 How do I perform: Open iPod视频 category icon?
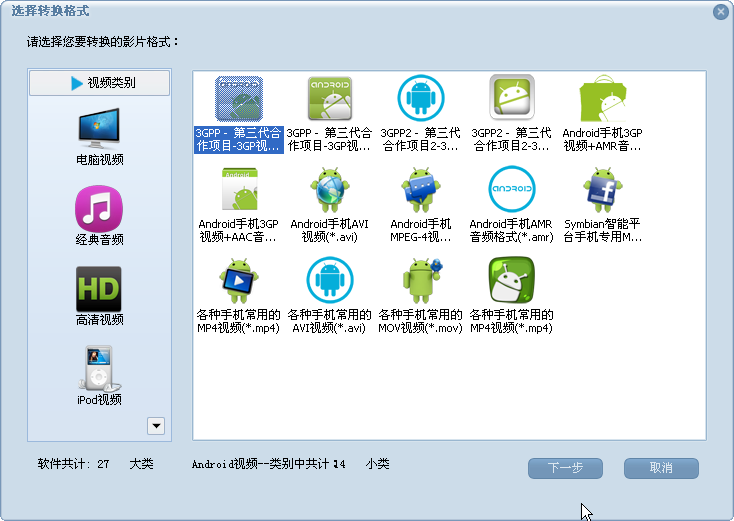coord(99,368)
